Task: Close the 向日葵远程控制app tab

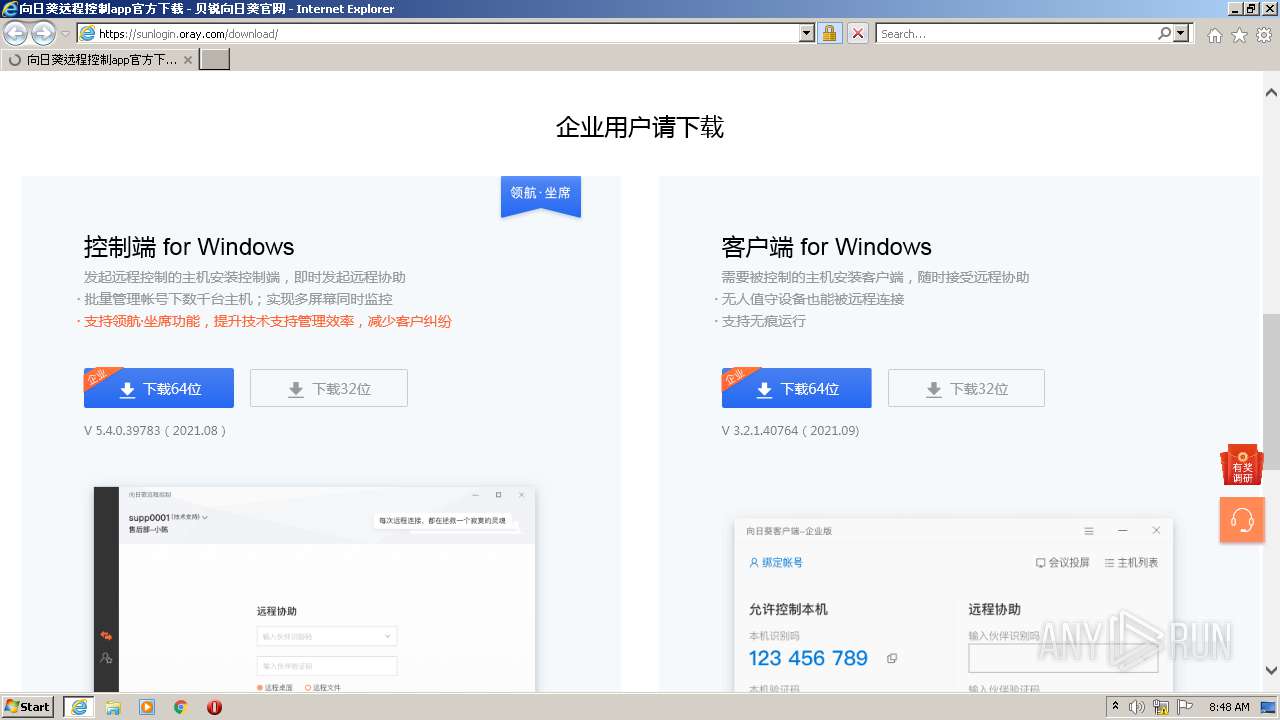Action: [x=187, y=60]
